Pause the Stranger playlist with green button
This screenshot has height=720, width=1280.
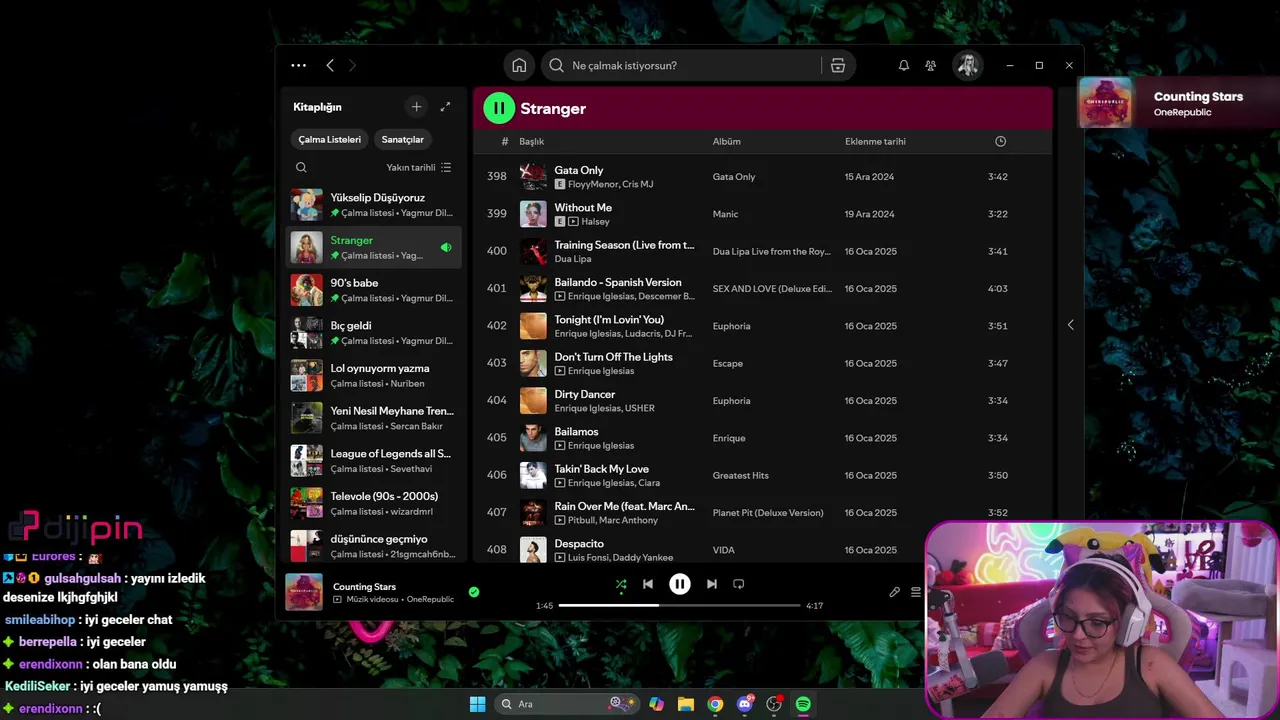(499, 108)
